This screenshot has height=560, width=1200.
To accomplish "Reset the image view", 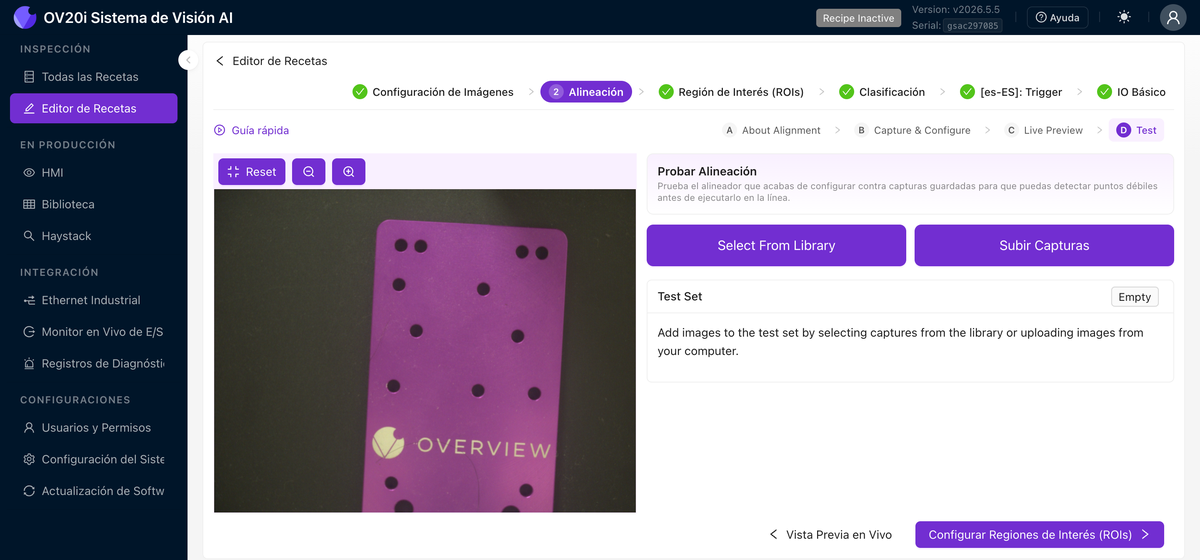I will point(252,172).
